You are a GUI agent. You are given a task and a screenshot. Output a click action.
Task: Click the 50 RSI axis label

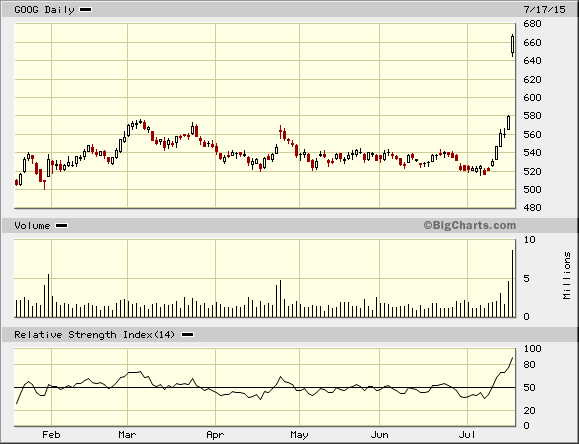tap(530, 388)
